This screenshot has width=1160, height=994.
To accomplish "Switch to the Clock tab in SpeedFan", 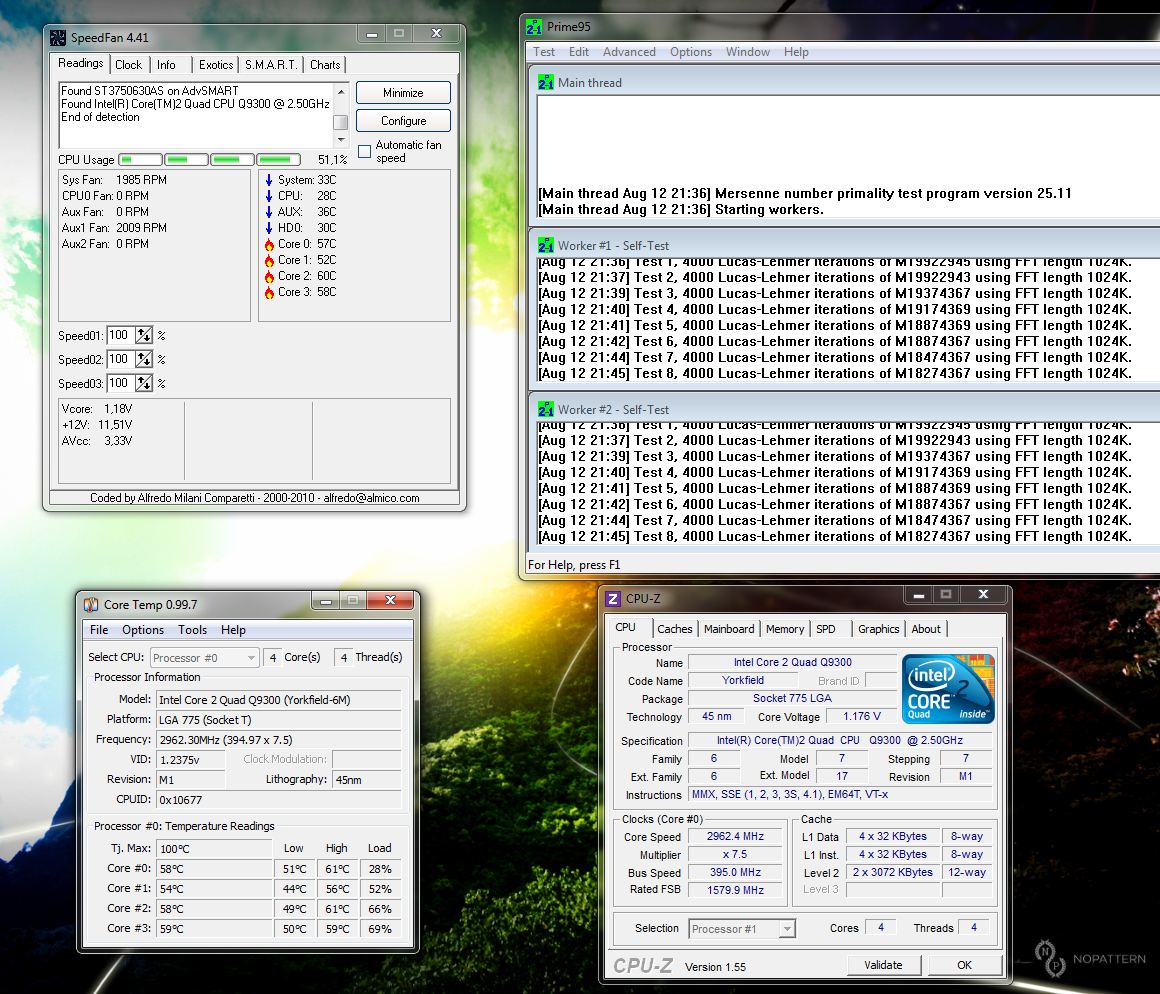I will tap(129, 64).
